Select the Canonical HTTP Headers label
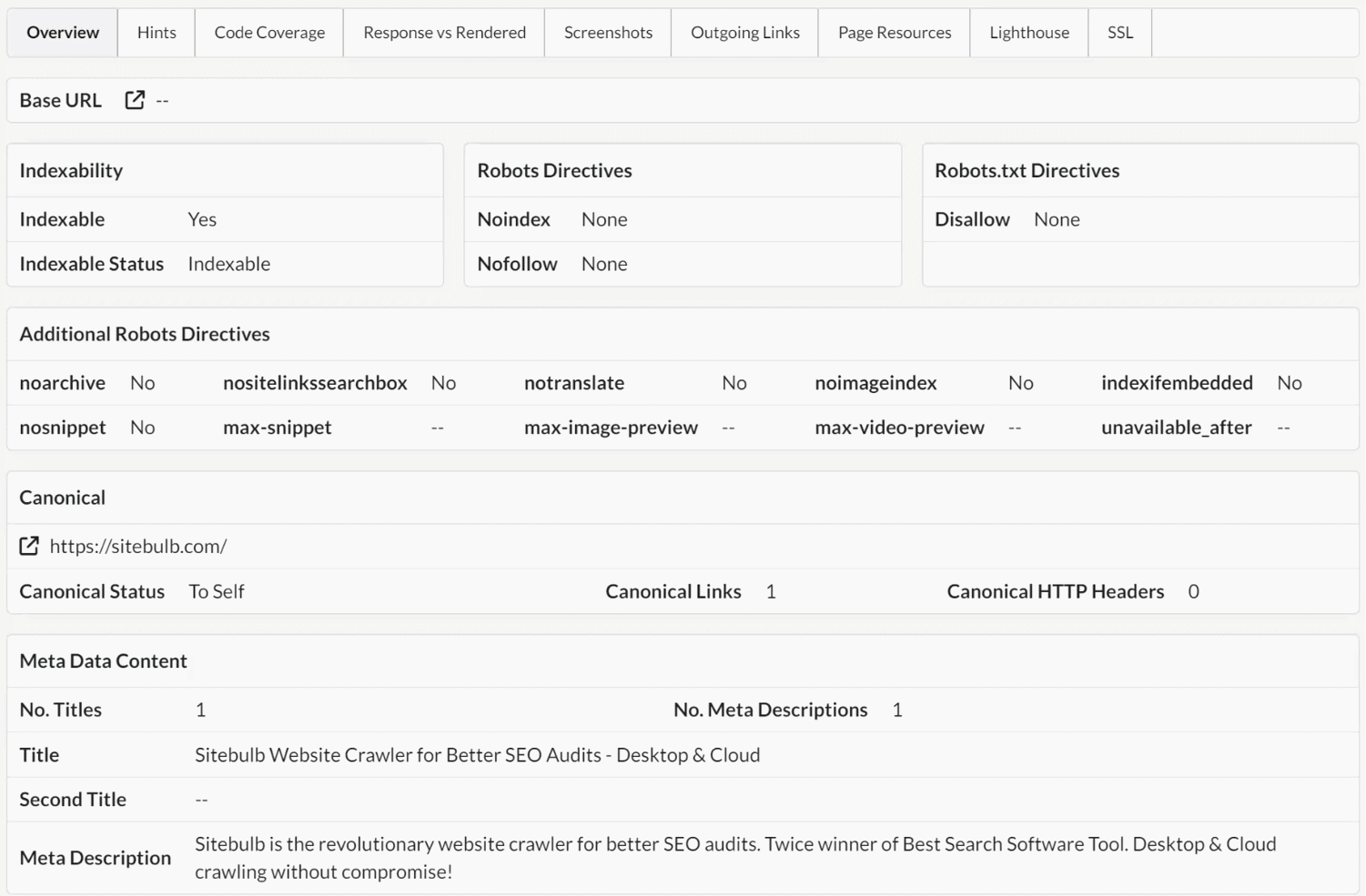The image size is (1366, 896). click(x=1056, y=591)
